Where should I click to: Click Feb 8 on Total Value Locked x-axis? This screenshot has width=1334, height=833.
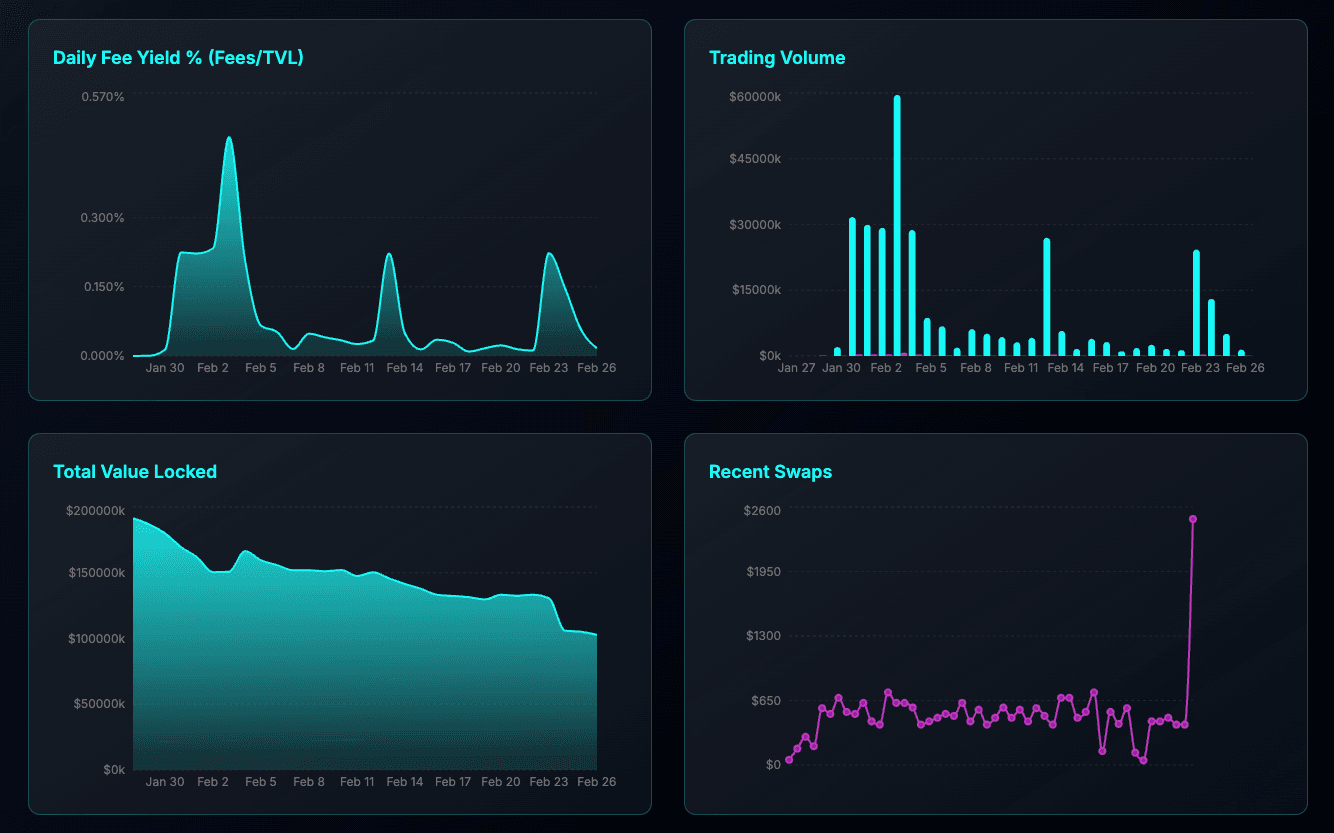(x=309, y=782)
